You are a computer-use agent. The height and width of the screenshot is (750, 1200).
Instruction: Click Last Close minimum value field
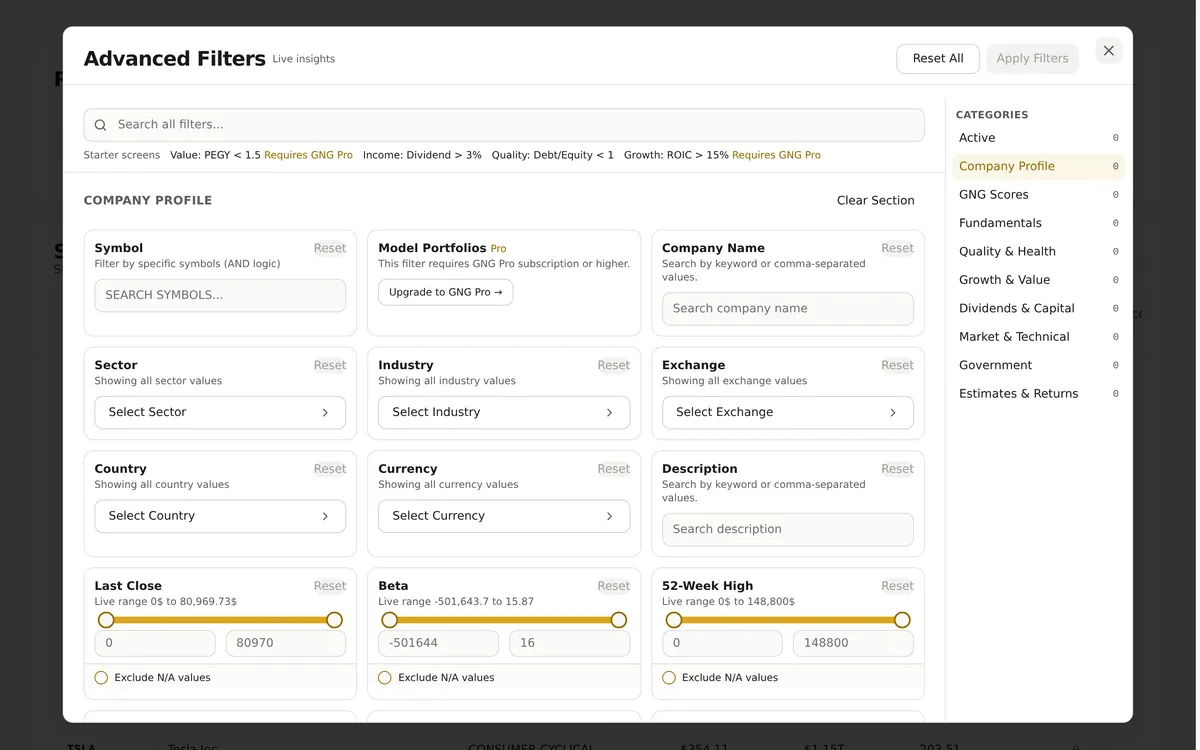pos(155,643)
